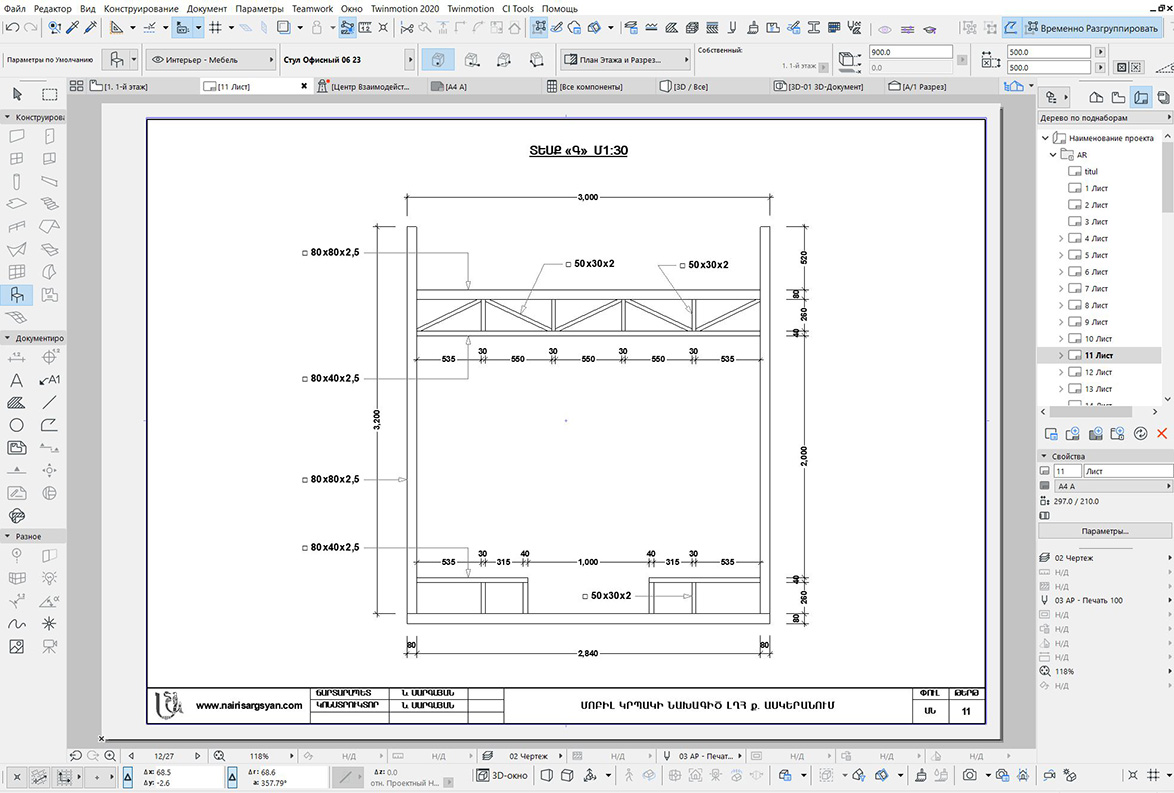Select the Text tool
The height and width of the screenshot is (793, 1174).
click(16, 380)
